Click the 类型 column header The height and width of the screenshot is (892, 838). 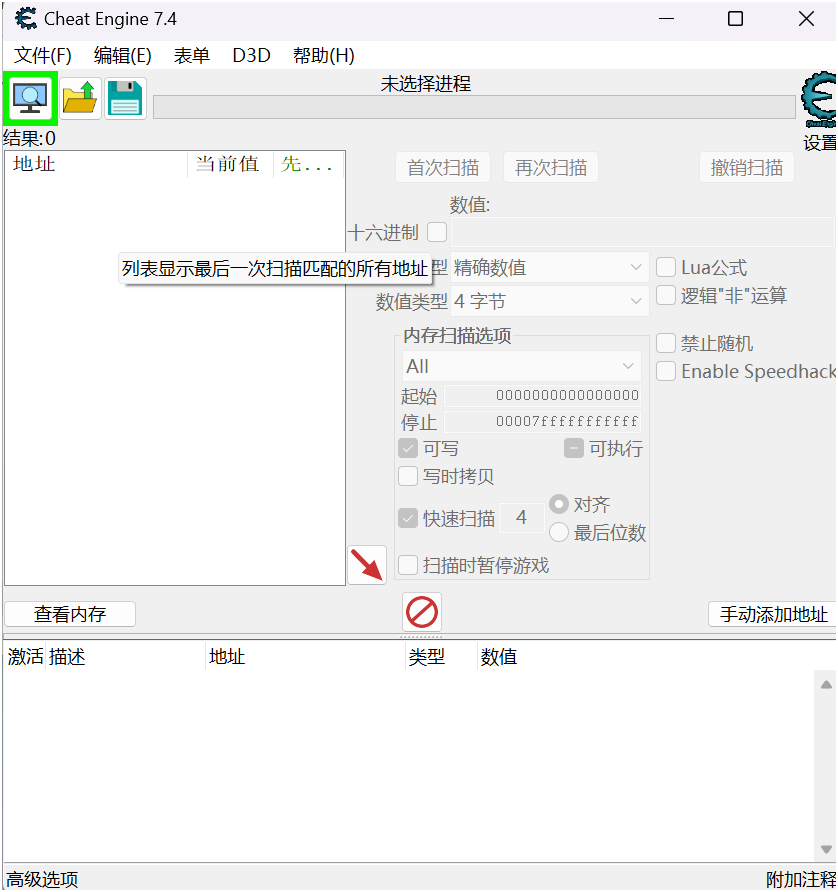[441, 657]
